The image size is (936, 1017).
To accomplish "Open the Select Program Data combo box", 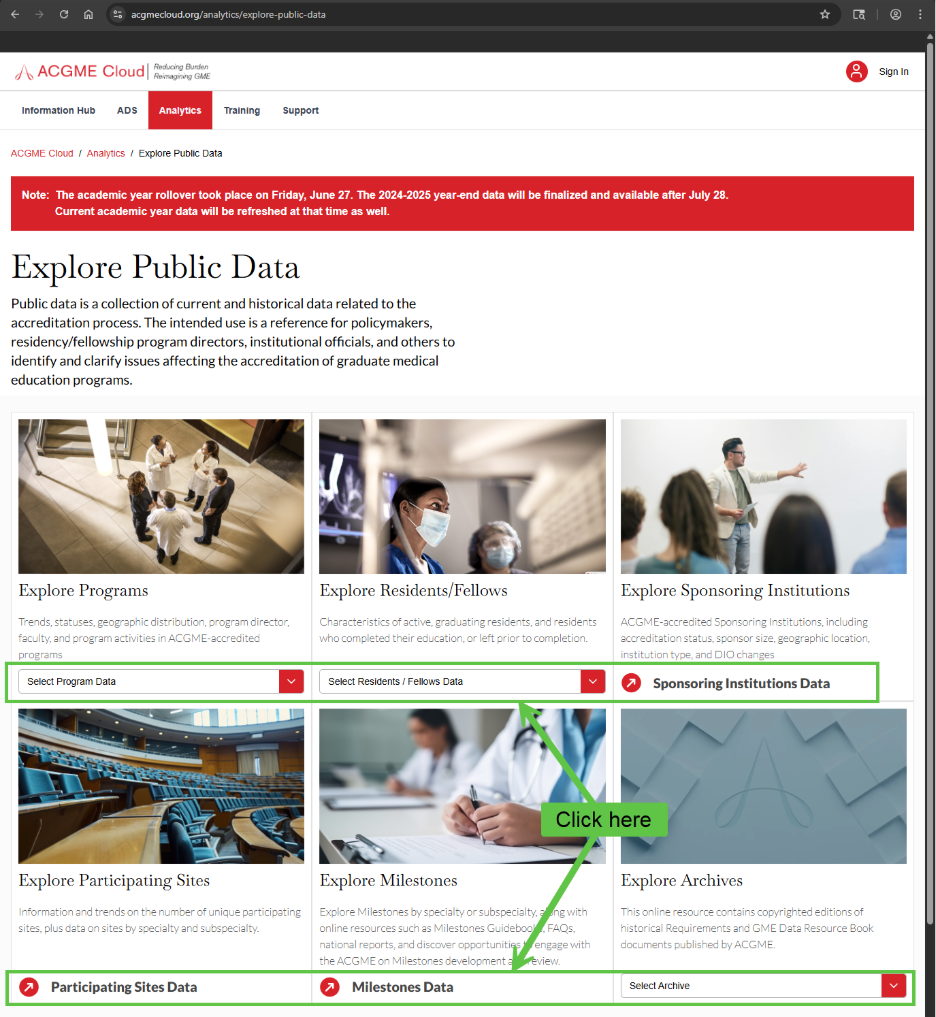I will pos(161,682).
